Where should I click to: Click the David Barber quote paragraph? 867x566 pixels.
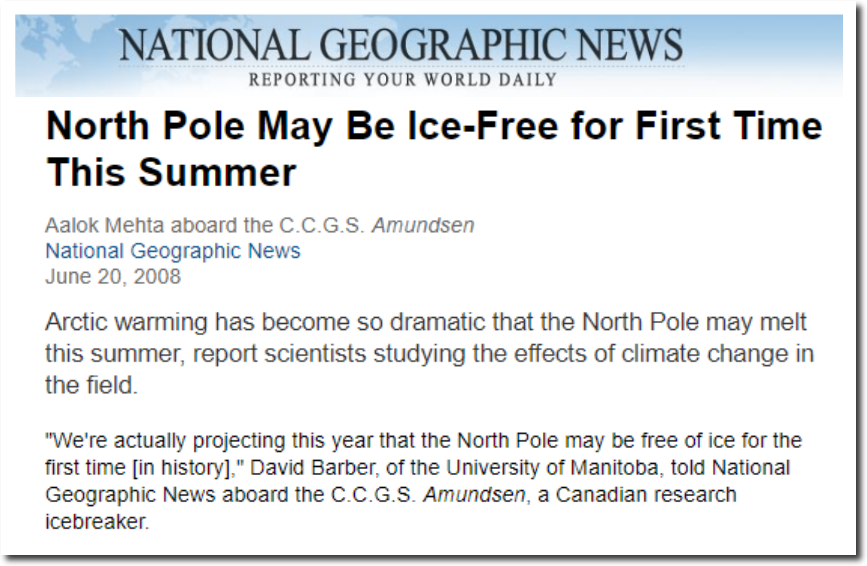tap(423, 481)
